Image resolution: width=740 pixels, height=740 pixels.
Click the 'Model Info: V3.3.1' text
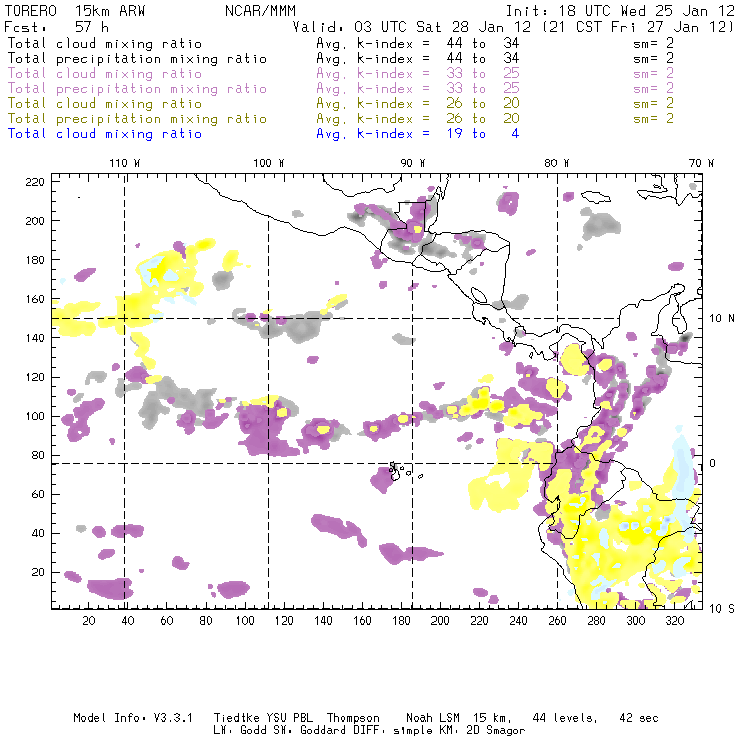[x=133, y=718]
